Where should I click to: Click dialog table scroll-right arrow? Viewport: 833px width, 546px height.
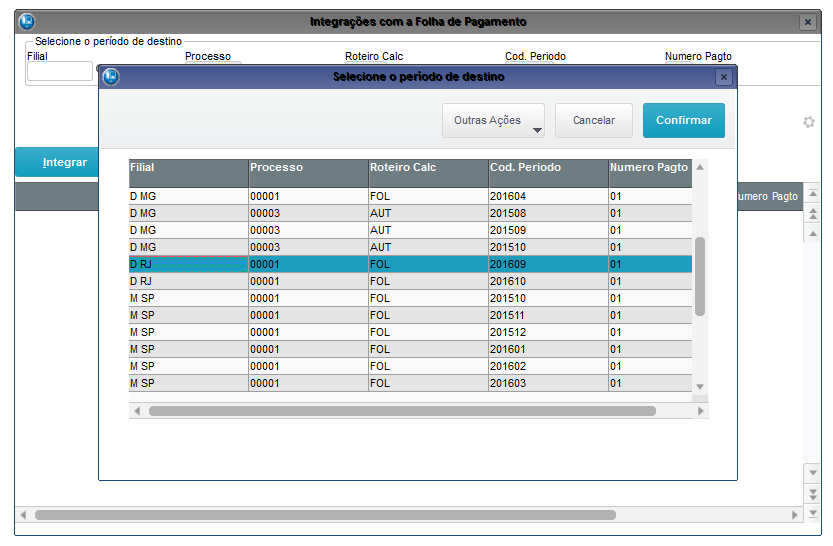pyautogui.click(x=700, y=411)
